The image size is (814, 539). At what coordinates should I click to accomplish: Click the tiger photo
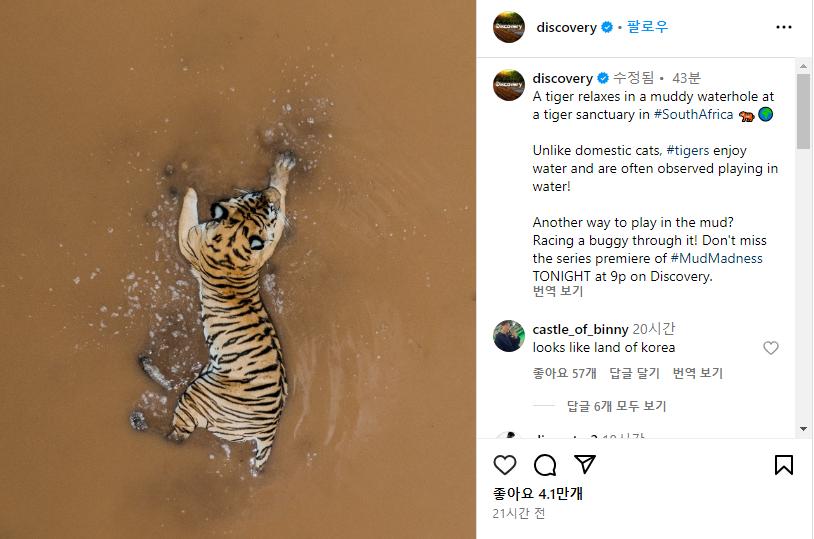[238, 270]
